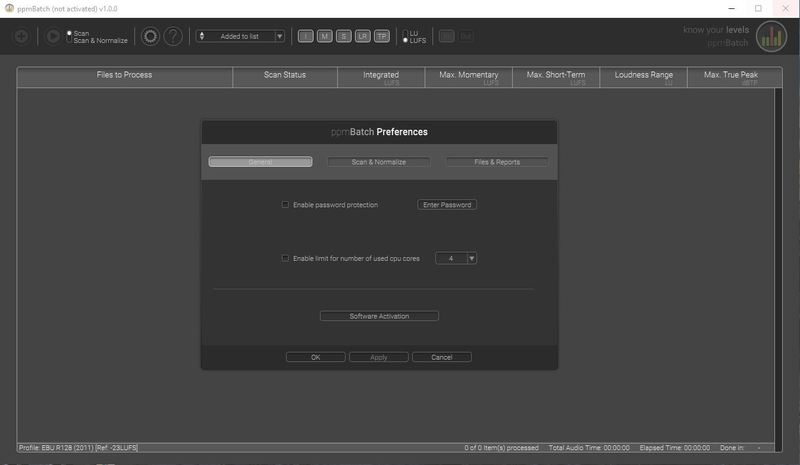Check Enable limit for cpu cores

pyautogui.click(x=285, y=258)
